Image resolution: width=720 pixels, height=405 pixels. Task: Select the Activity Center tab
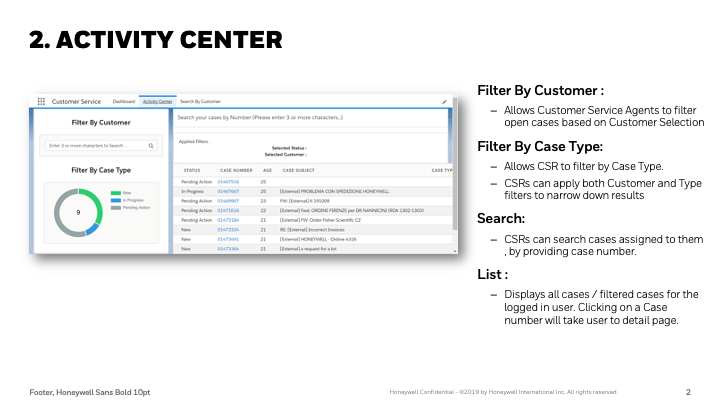coord(157,102)
